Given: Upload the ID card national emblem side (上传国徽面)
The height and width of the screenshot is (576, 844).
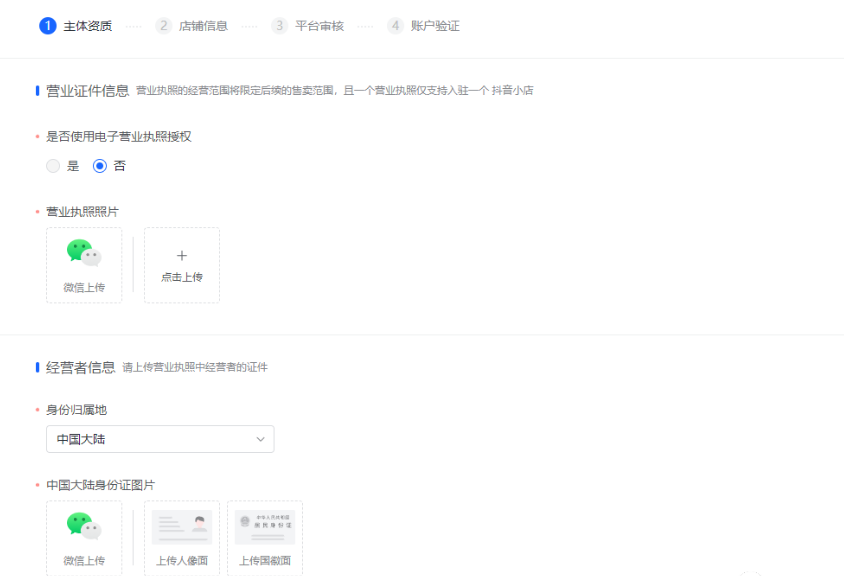Looking at the screenshot, I should pos(265,538).
